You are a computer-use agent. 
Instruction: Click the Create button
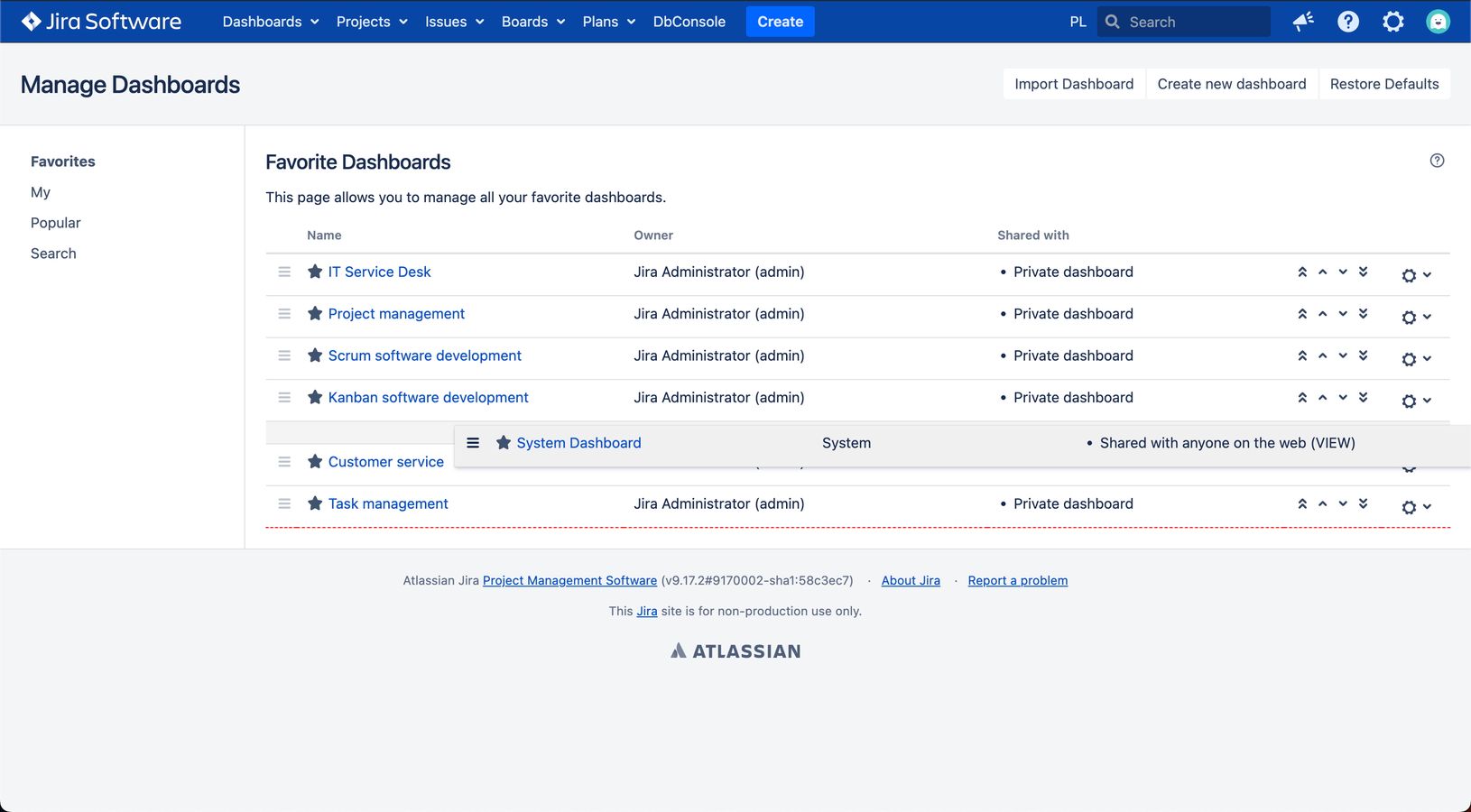coord(781,22)
